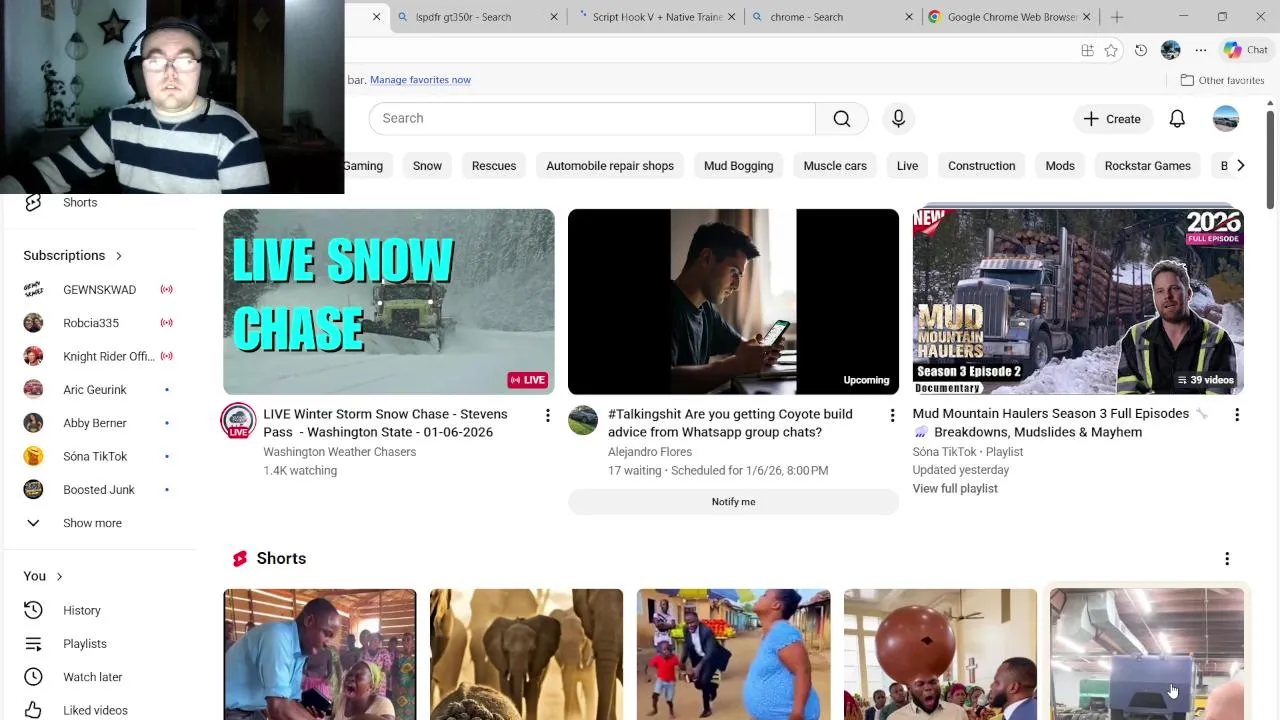Favorite this page with star icon

click(1111, 50)
